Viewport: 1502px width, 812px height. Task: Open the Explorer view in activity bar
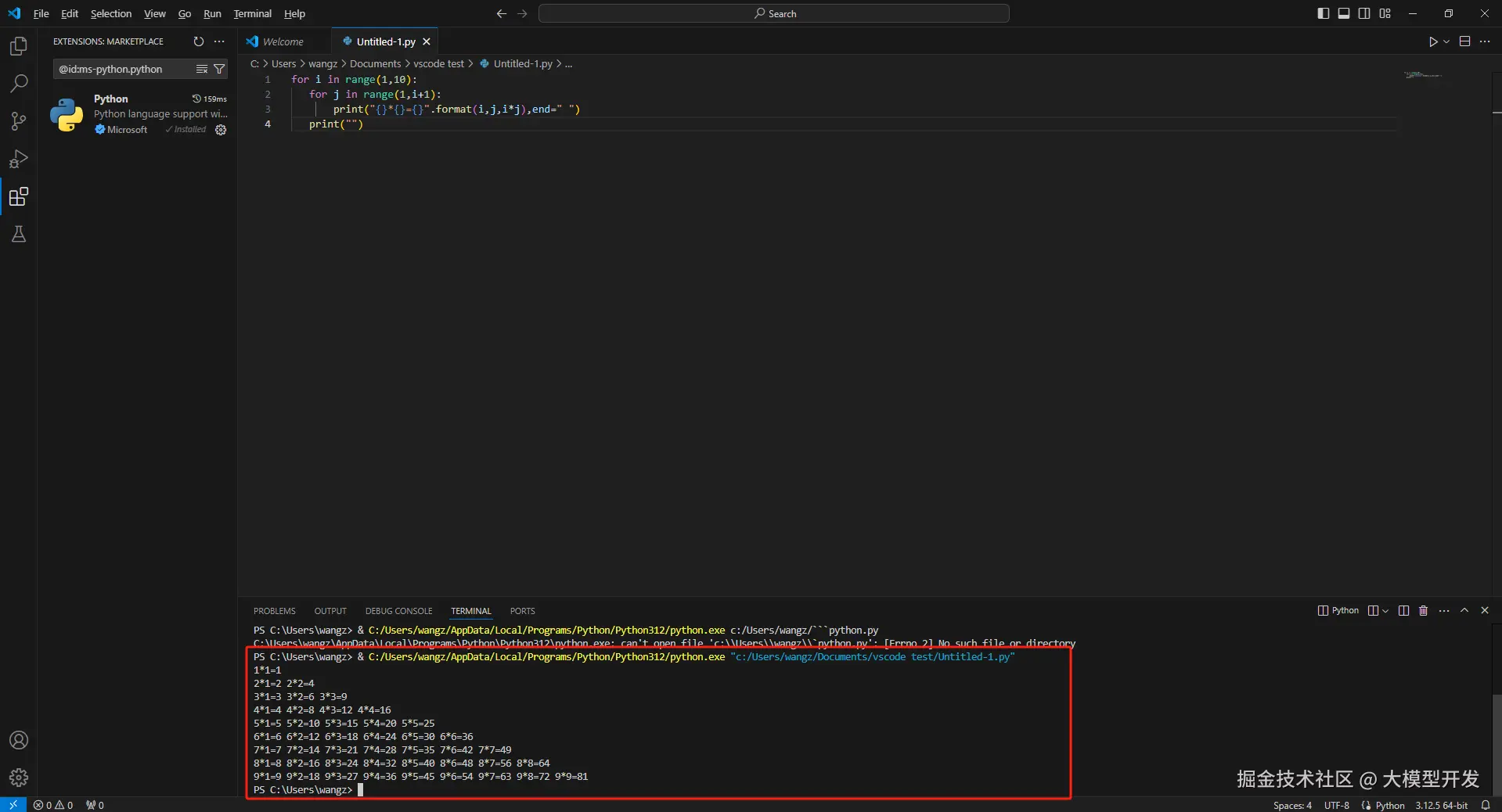(19, 46)
